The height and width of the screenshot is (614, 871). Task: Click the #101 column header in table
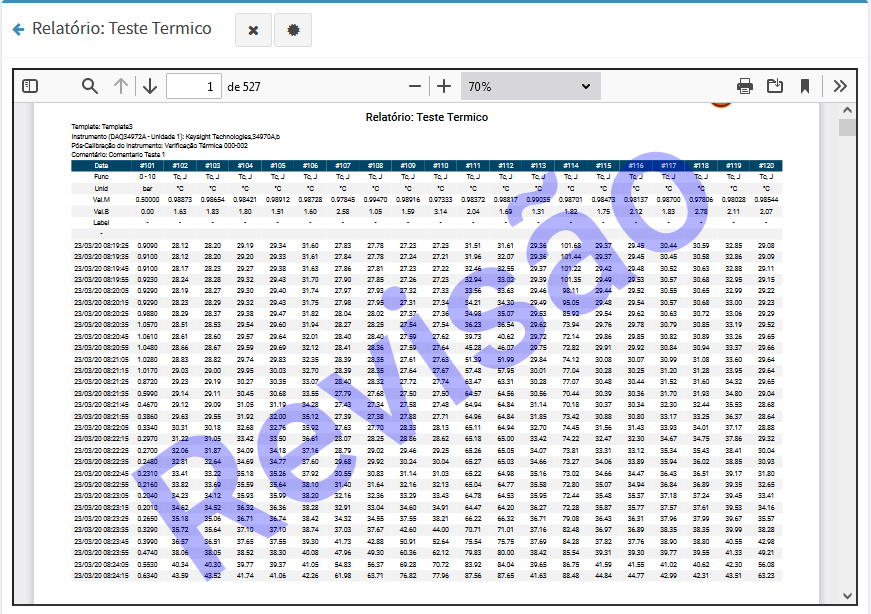pyautogui.click(x=147, y=165)
